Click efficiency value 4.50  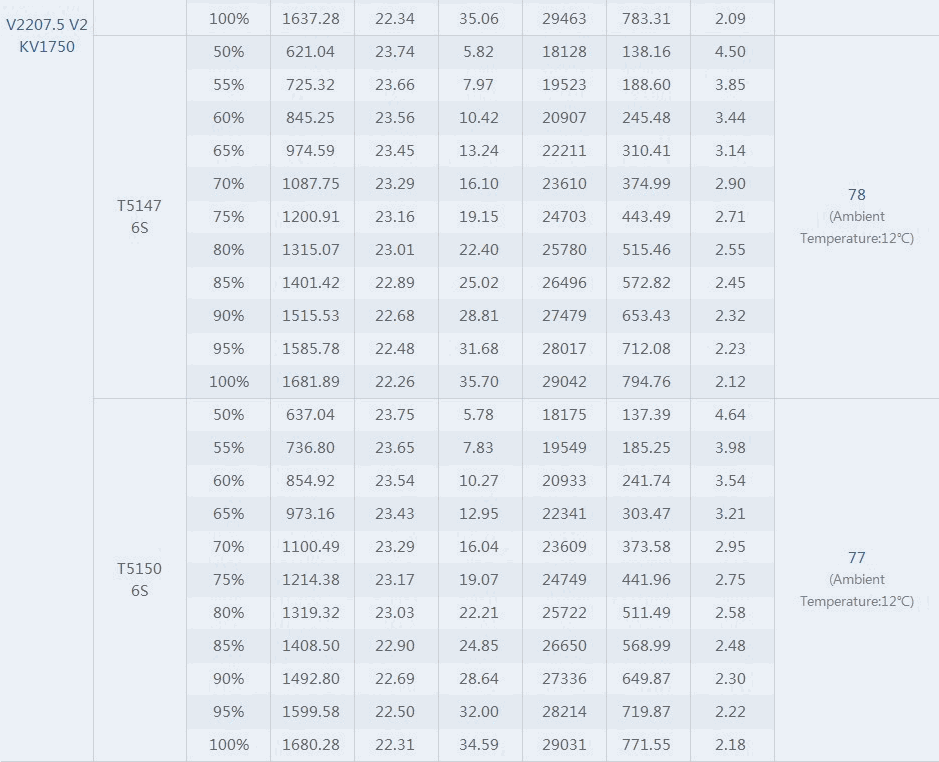click(x=730, y=52)
